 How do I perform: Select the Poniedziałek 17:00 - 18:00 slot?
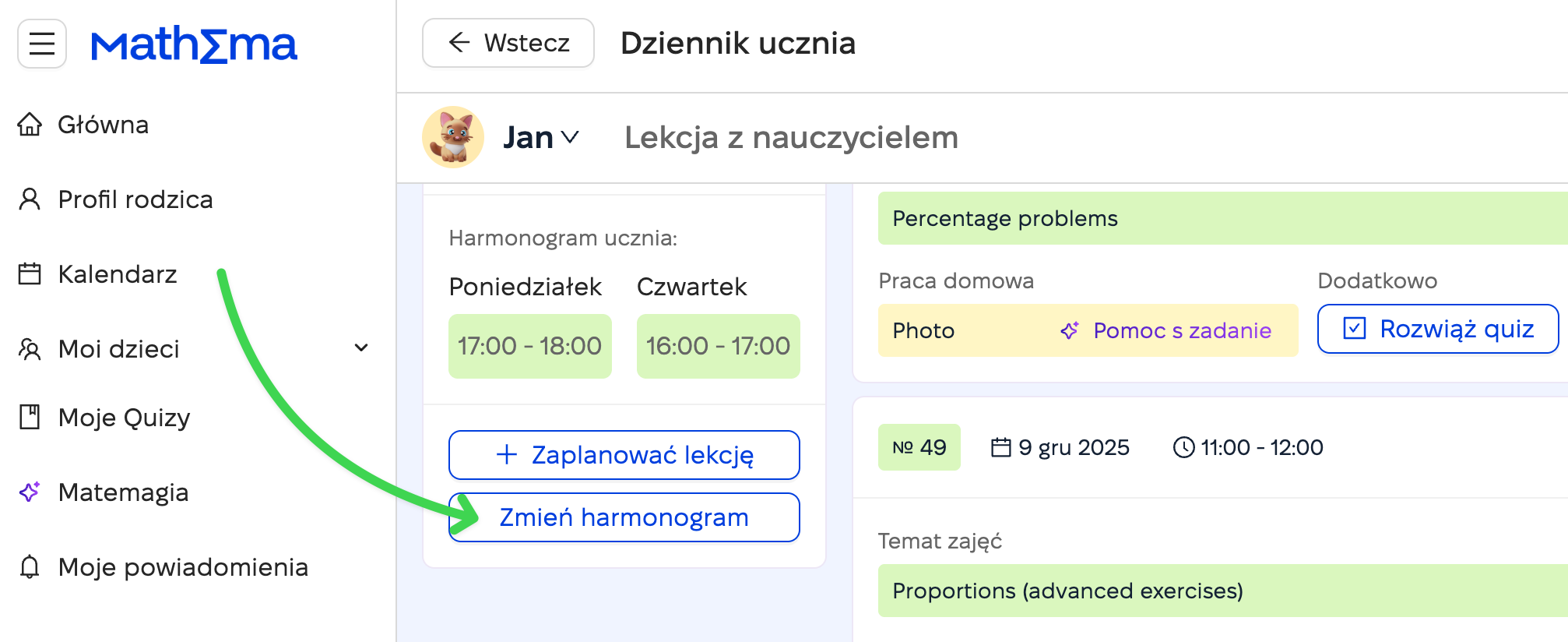coord(530,346)
